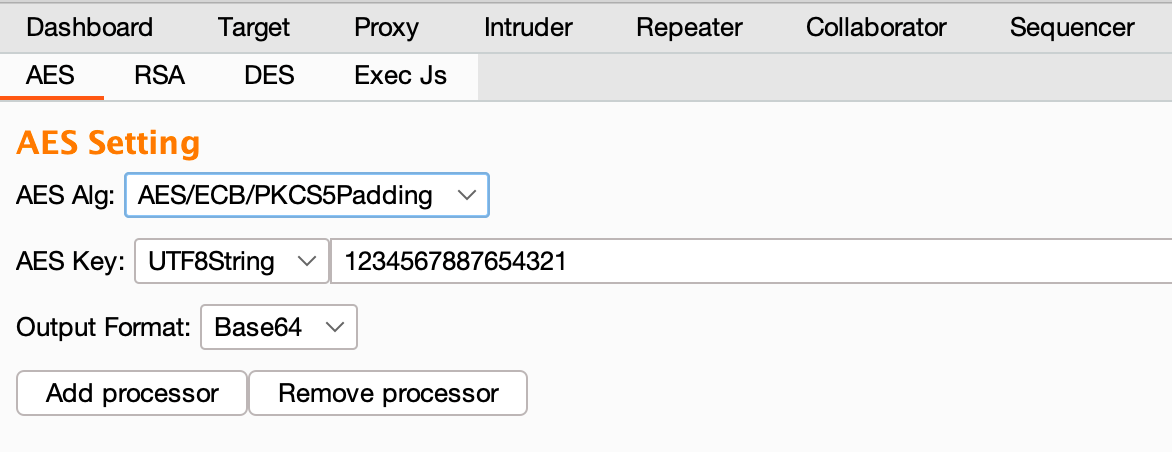Click the chevron arrow beside AES/ECB/PKCS5Padding

(x=466, y=196)
